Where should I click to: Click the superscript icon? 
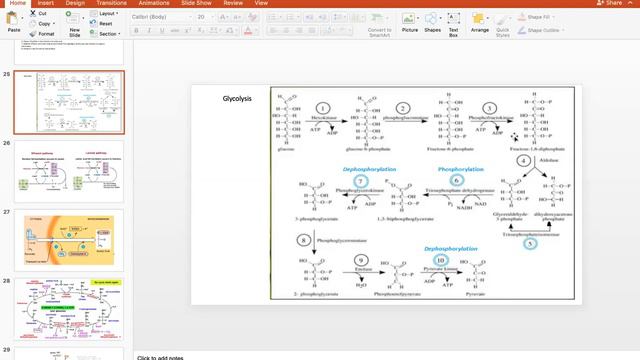[188, 31]
